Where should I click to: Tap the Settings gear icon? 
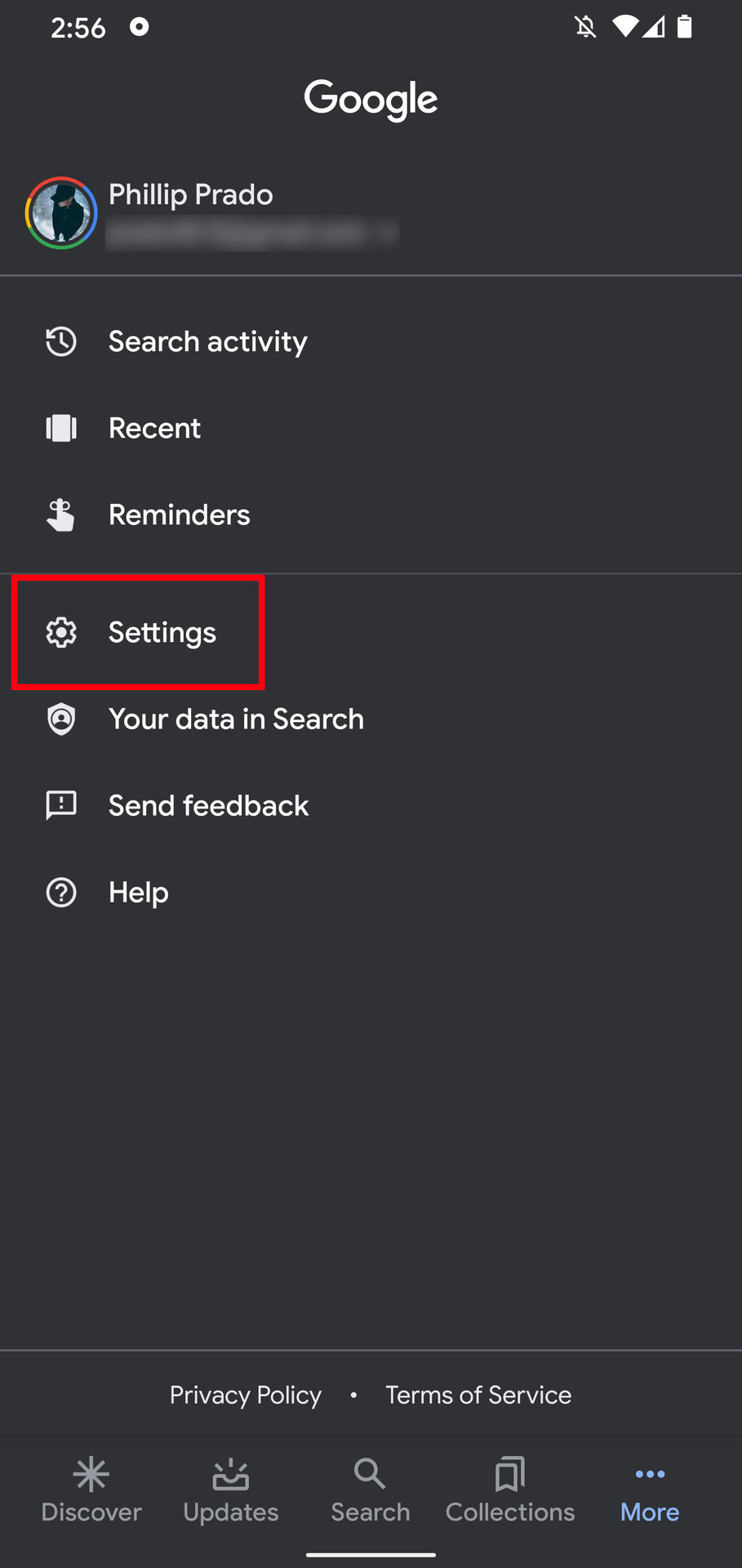coord(61,633)
